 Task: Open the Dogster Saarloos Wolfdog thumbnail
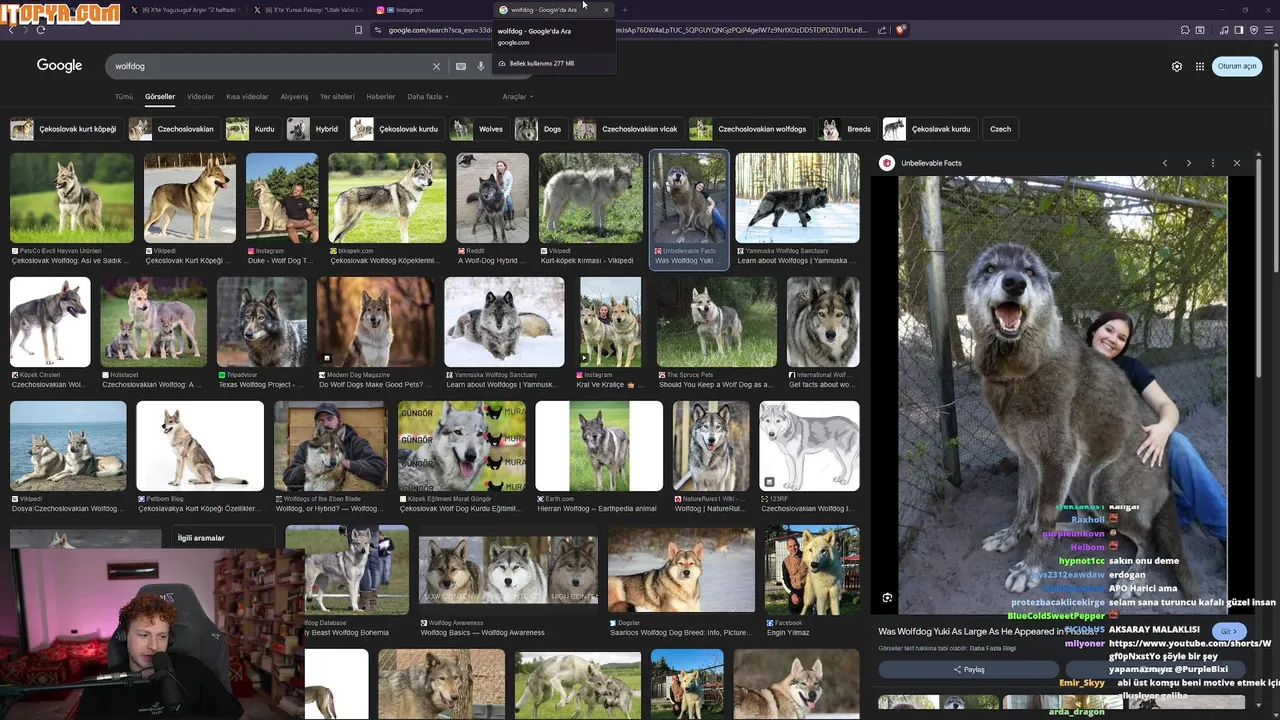click(x=681, y=570)
